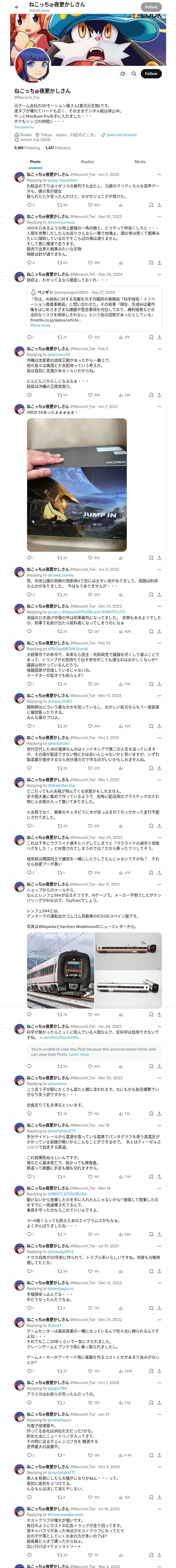Image resolution: width=176 pixels, height=1568 pixels.
Task: Bookmark the XBOX SX post
Action: (x=150, y=558)
